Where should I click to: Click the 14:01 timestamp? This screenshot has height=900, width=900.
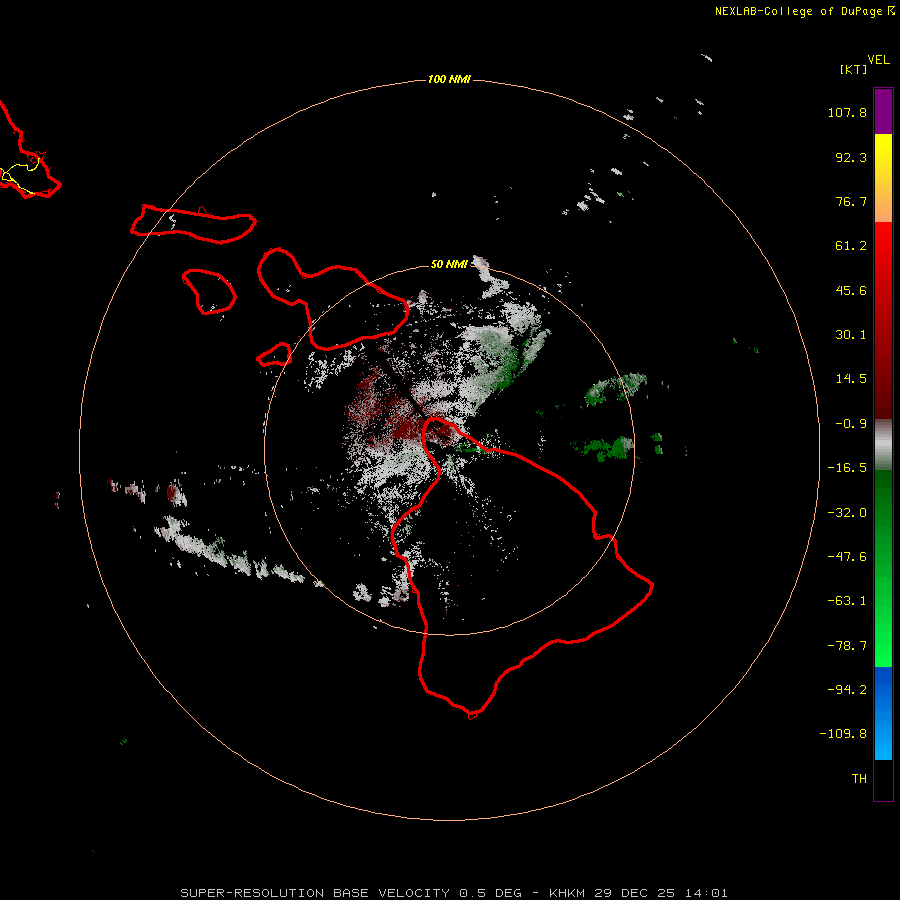tap(707, 893)
